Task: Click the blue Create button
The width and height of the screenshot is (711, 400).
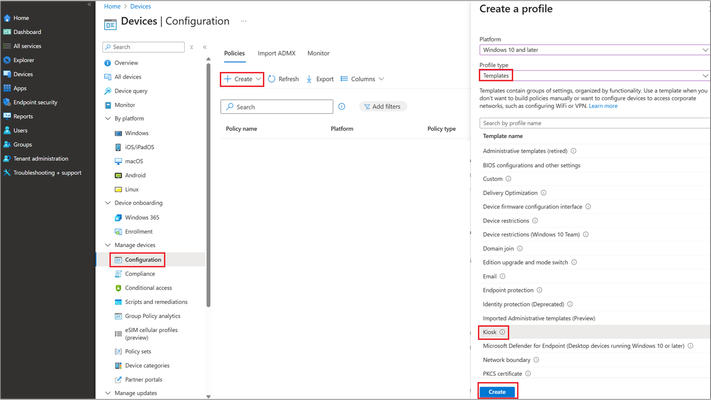Action: (x=497, y=392)
